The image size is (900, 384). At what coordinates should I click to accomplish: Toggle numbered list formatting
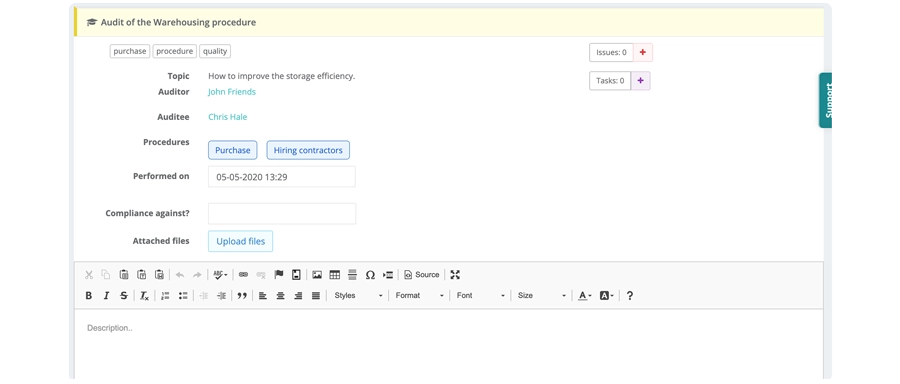pos(165,296)
